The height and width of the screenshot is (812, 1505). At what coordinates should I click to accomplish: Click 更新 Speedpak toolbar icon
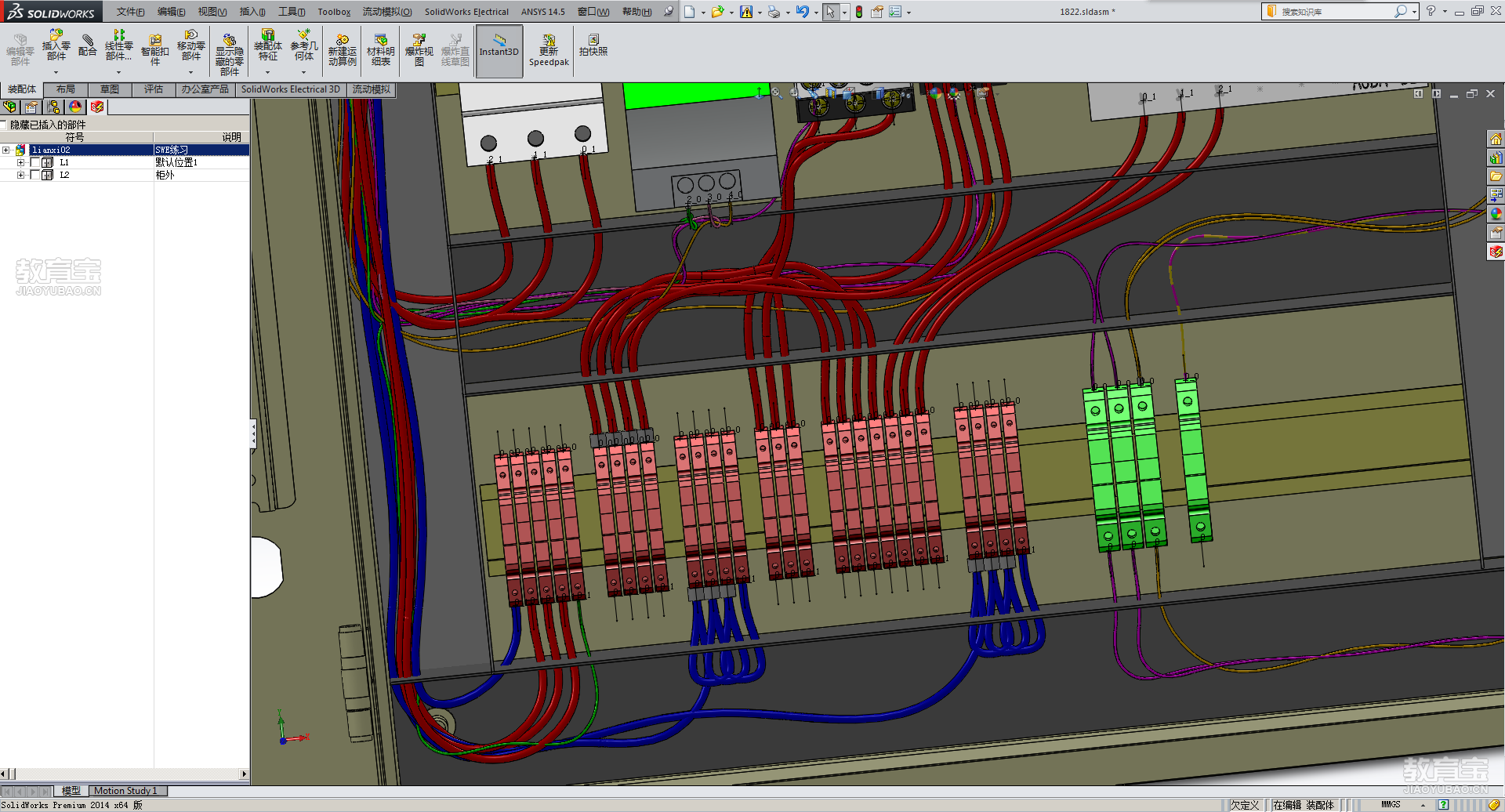point(549,49)
